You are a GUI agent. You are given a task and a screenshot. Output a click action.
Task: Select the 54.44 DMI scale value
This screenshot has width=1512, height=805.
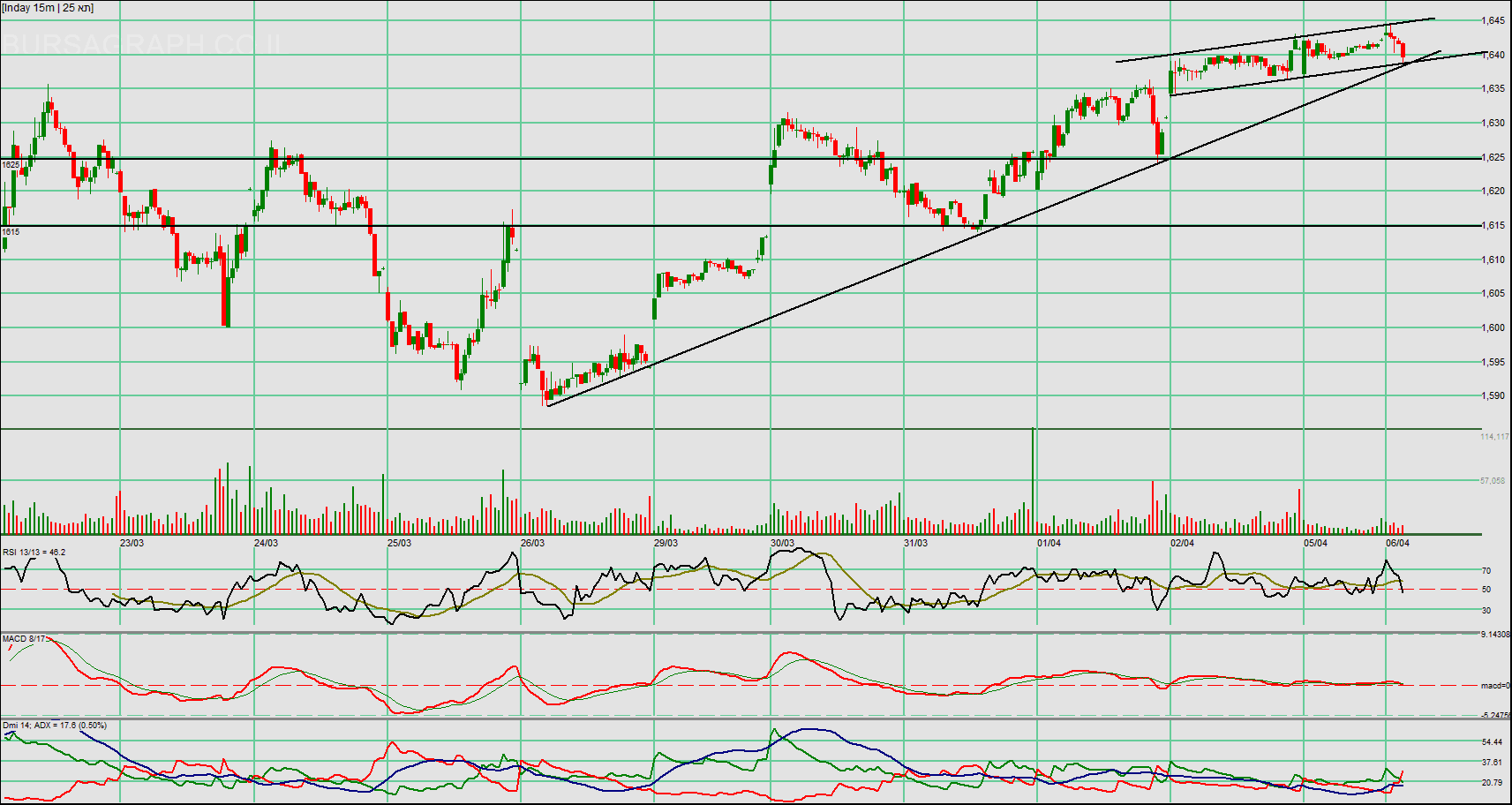(x=1492, y=742)
